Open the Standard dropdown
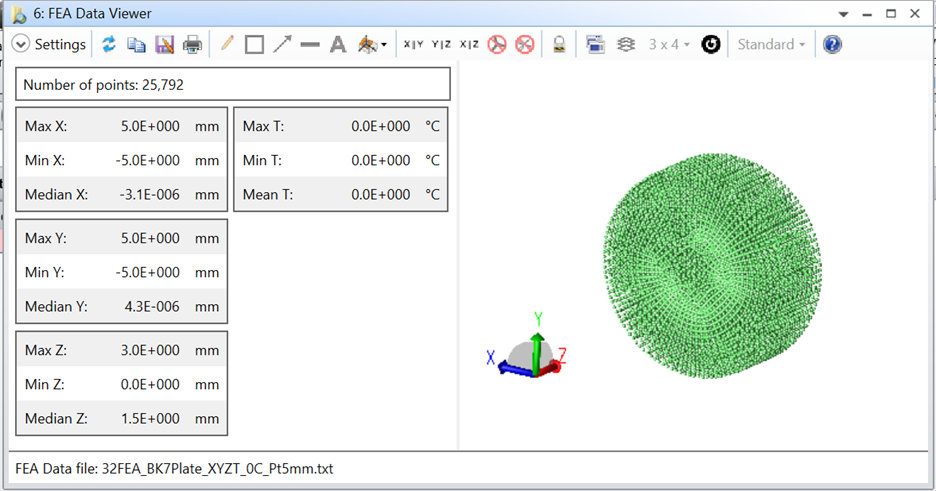The width and height of the screenshot is (936, 491). click(771, 44)
